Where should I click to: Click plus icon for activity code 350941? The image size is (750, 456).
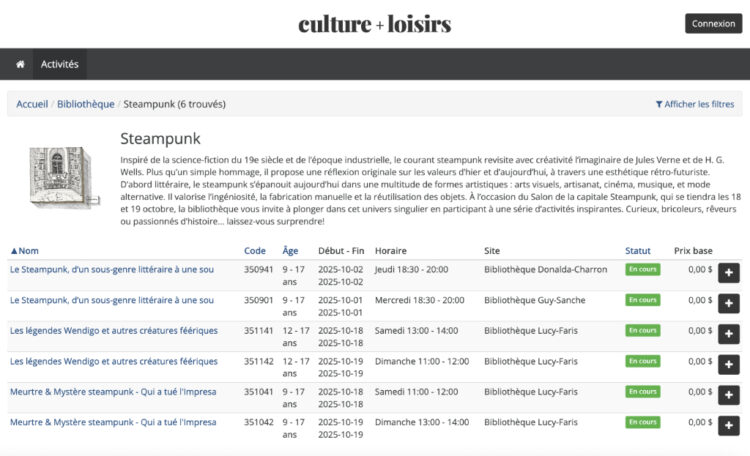728,272
